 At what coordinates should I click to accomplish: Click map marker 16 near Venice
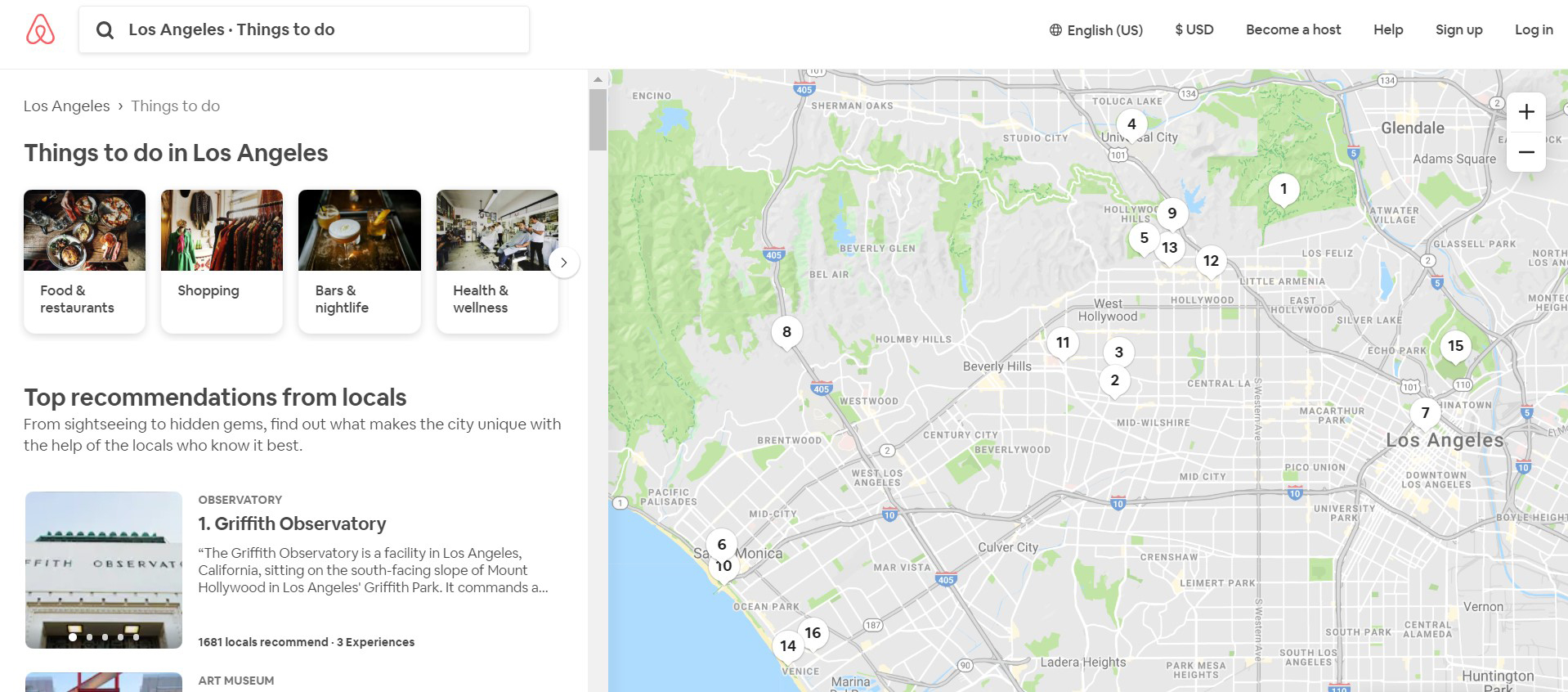point(812,633)
